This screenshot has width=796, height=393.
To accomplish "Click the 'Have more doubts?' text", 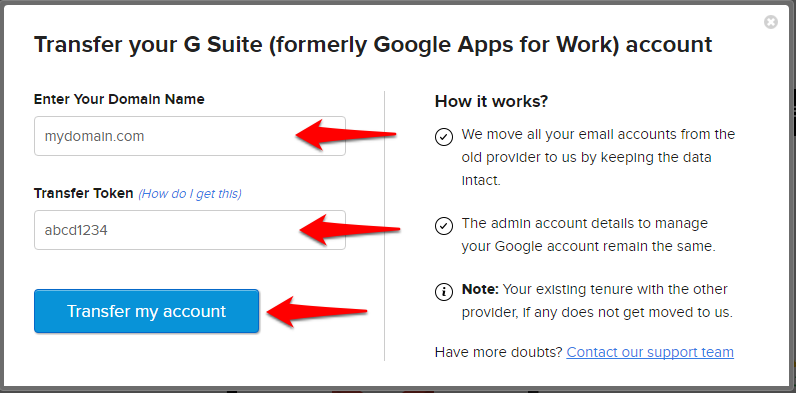I will (499, 352).
